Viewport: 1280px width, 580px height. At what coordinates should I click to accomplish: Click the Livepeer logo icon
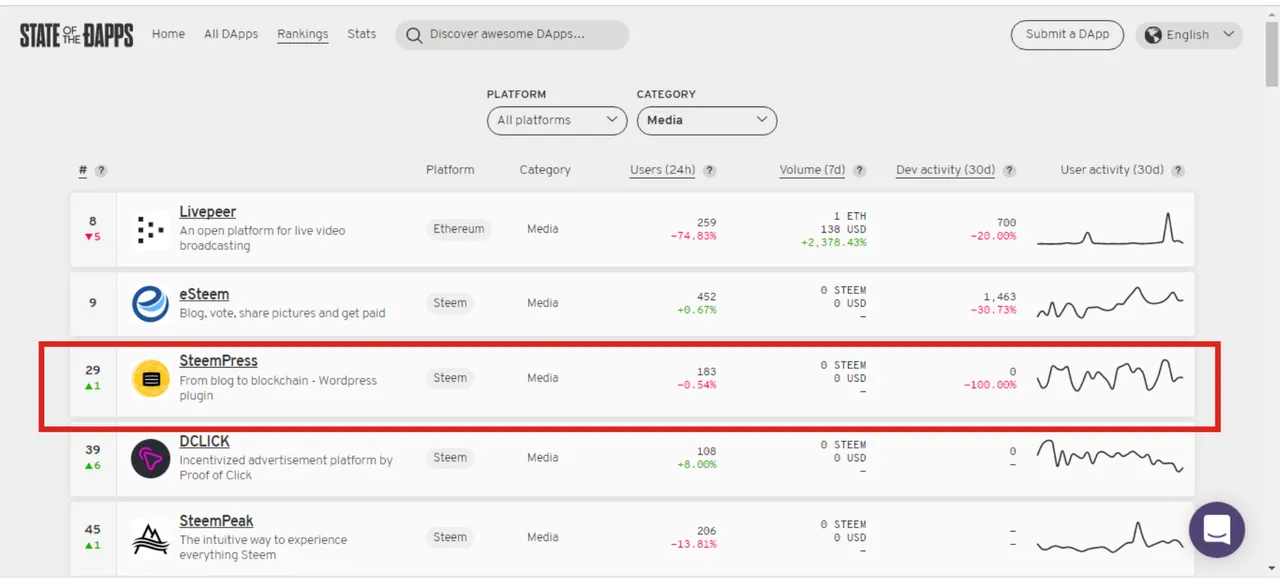point(150,230)
